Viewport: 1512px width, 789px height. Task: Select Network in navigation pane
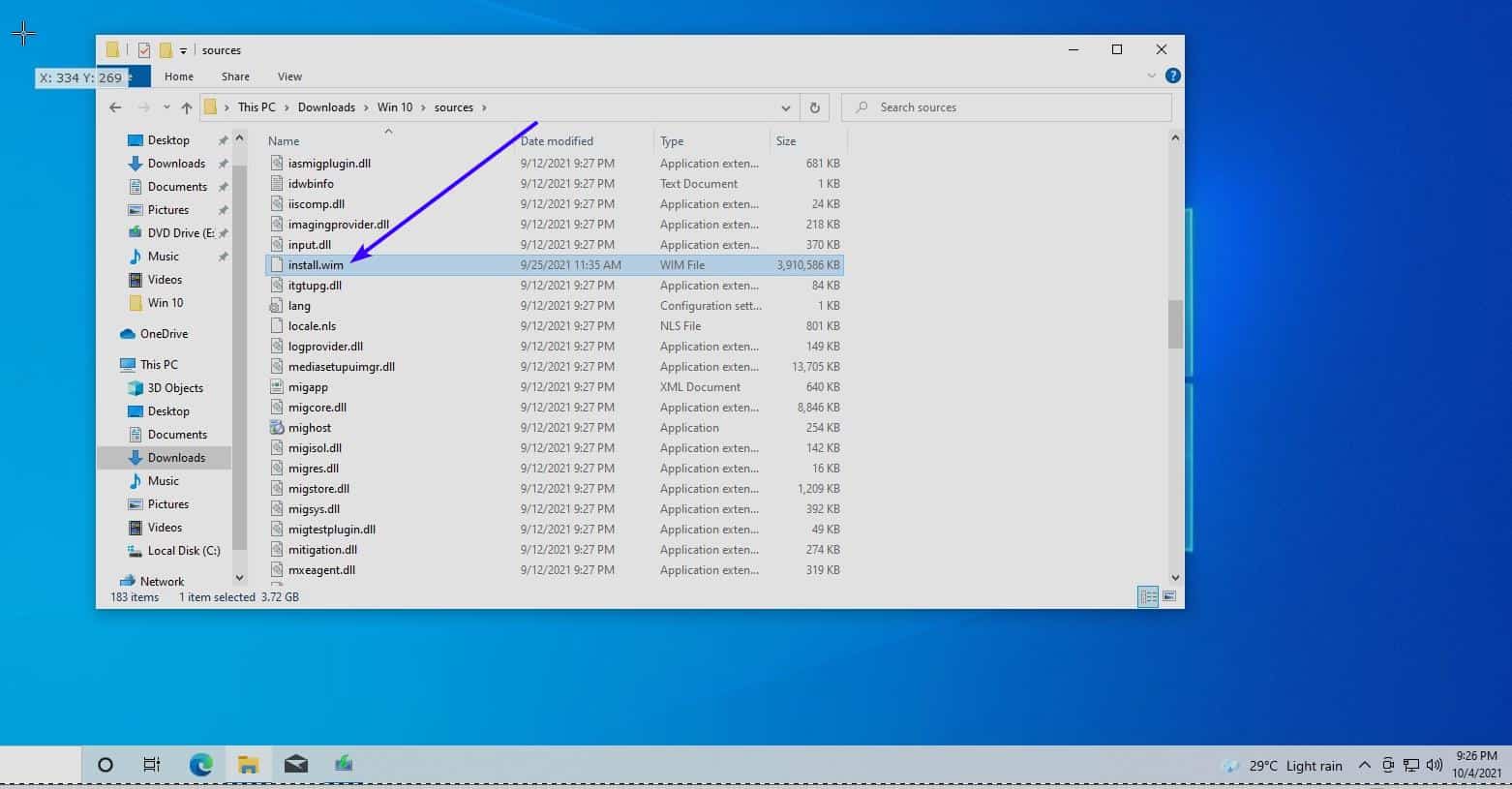click(x=162, y=582)
